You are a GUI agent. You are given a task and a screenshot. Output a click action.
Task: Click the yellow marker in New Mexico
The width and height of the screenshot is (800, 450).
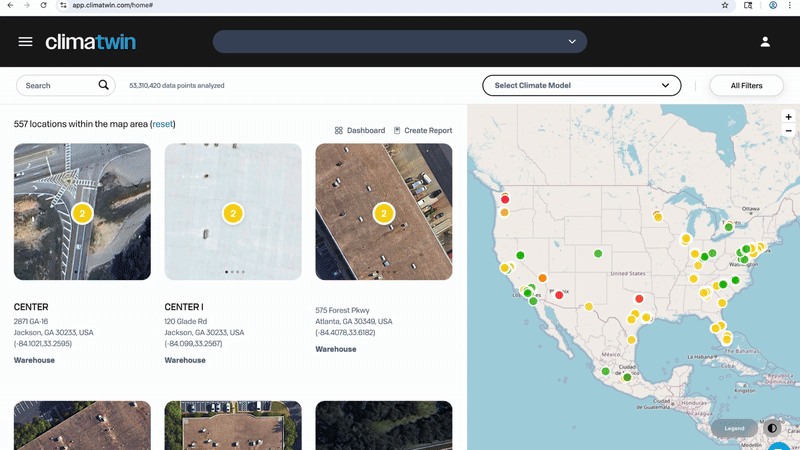pyautogui.click(x=589, y=307)
